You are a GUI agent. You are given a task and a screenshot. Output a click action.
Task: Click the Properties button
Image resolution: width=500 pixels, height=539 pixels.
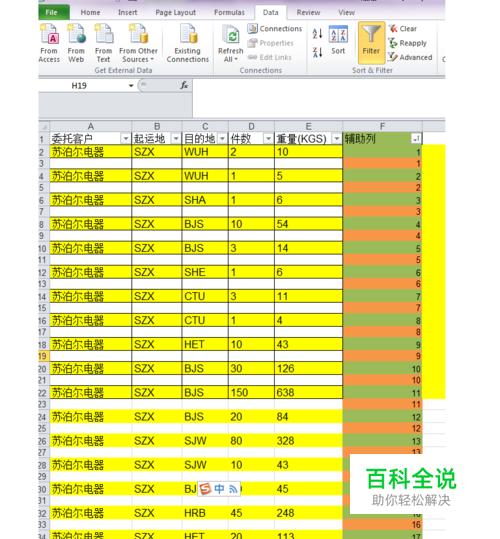coord(271,43)
